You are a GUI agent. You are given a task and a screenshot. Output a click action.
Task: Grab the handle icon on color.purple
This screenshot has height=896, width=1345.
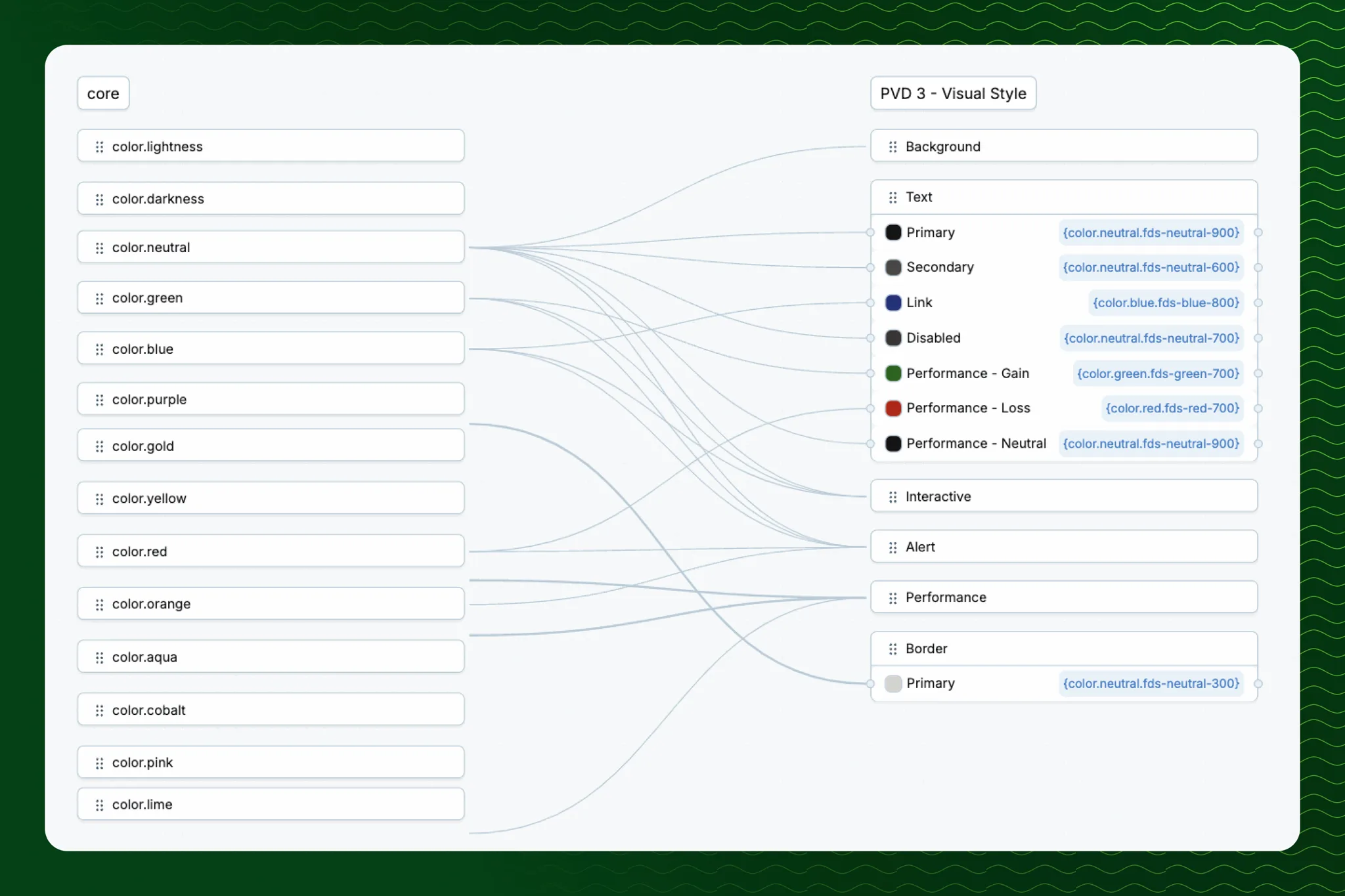[99, 400]
